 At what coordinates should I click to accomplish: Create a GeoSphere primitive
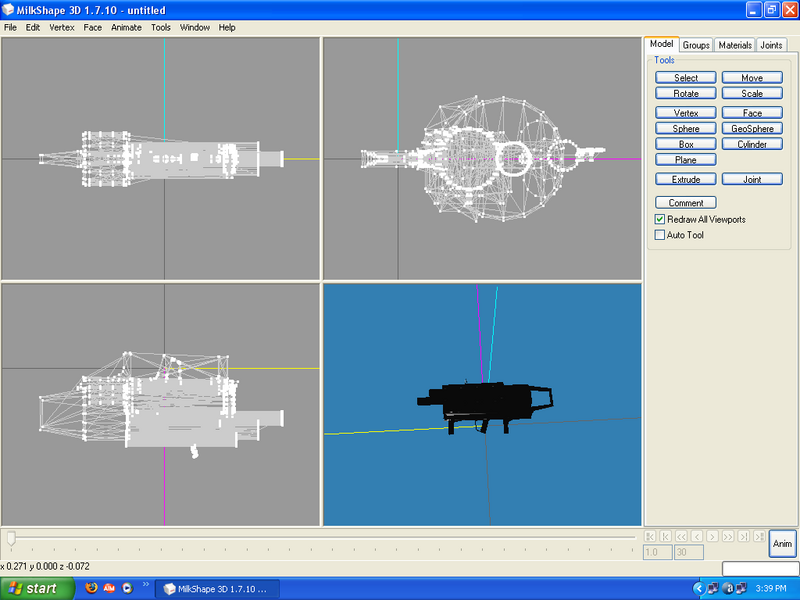tap(752, 129)
